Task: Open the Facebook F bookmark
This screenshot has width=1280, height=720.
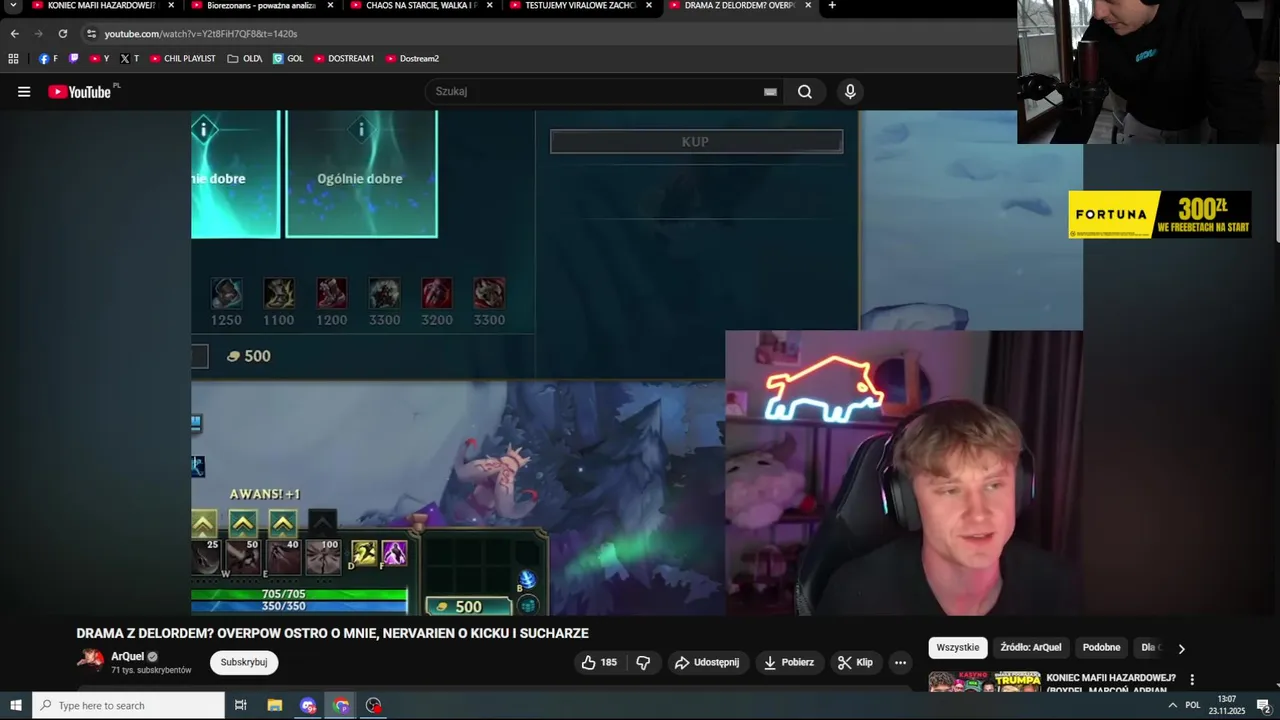Action: 48,59
